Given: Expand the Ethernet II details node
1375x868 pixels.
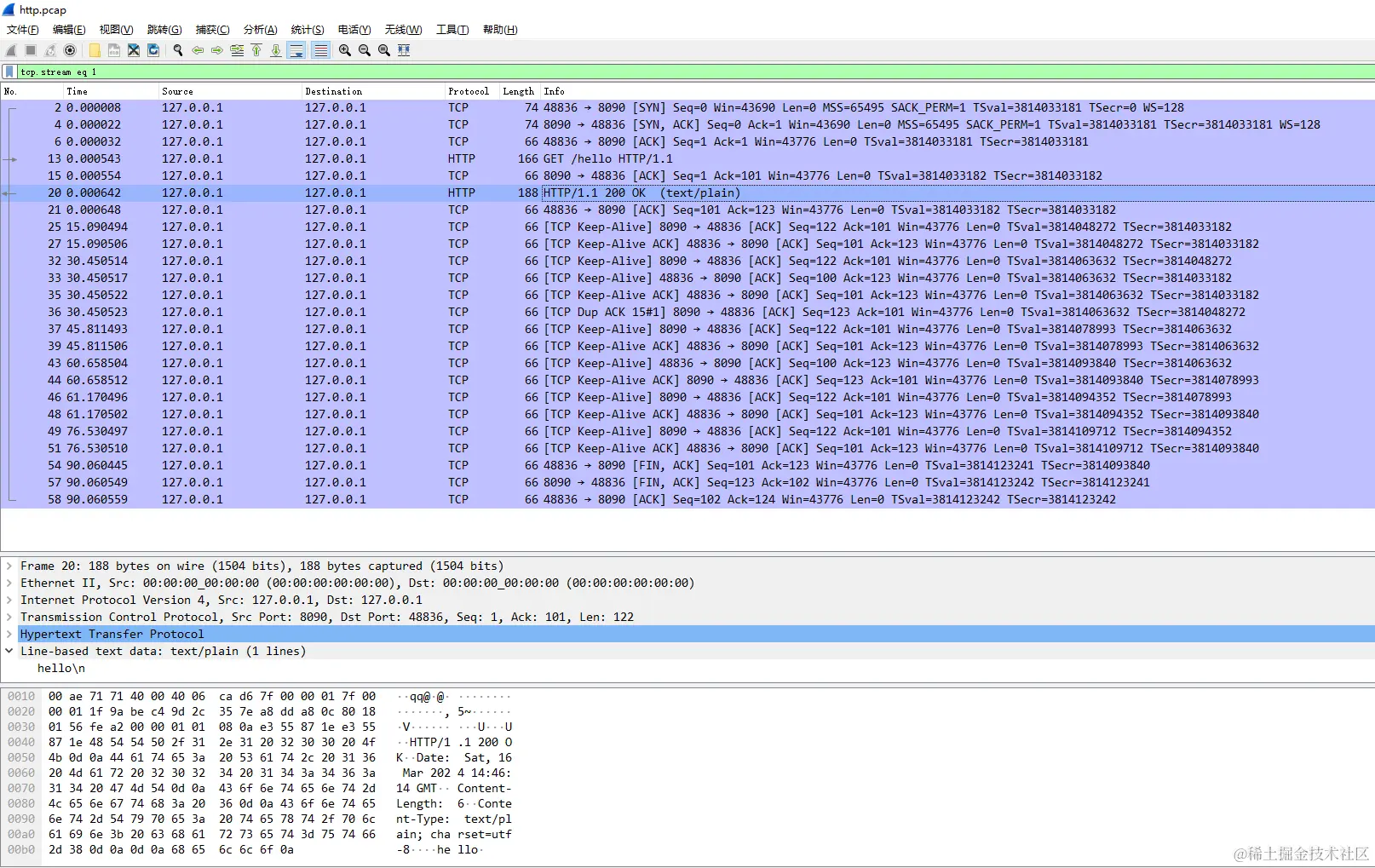Looking at the screenshot, I should click(x=9, y=583).
